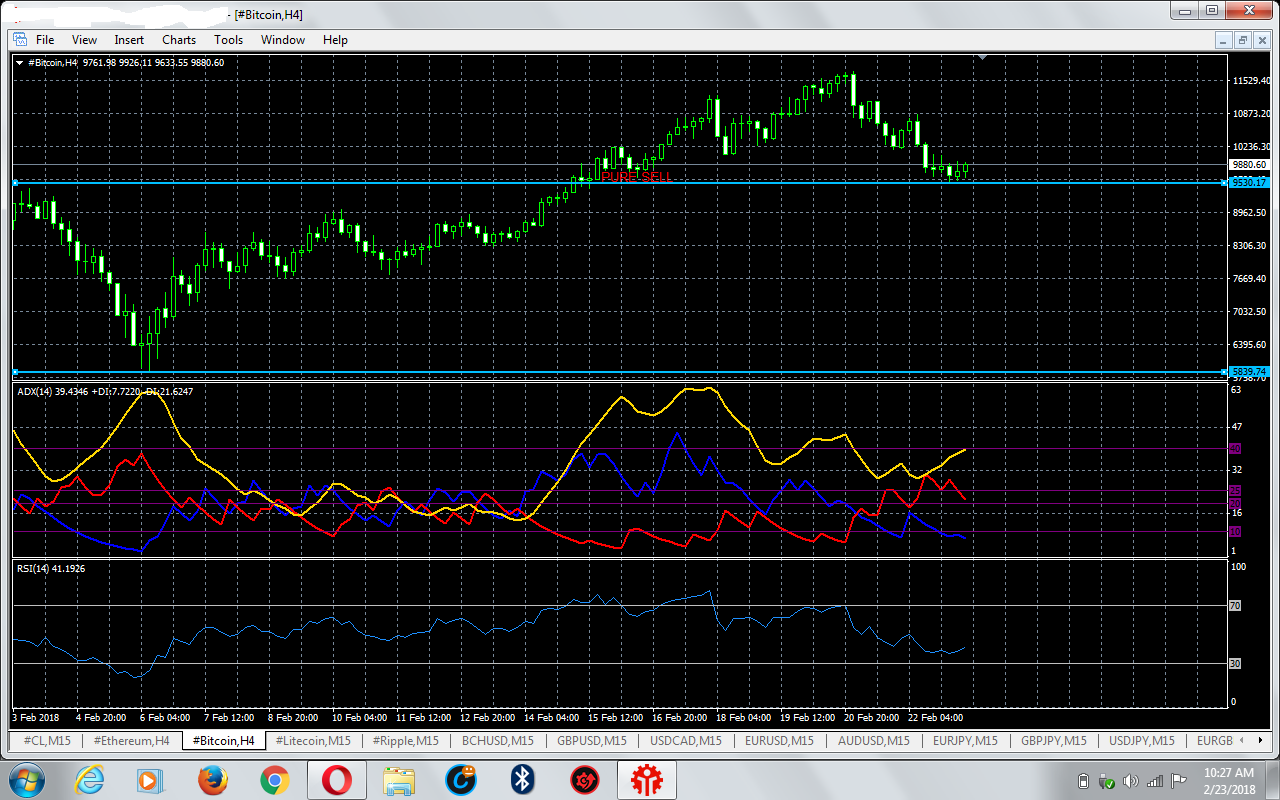Switch to the GBPJPY,M15 chart tab
Viewport: 1280px width, 800px height.
point(1053,741)
